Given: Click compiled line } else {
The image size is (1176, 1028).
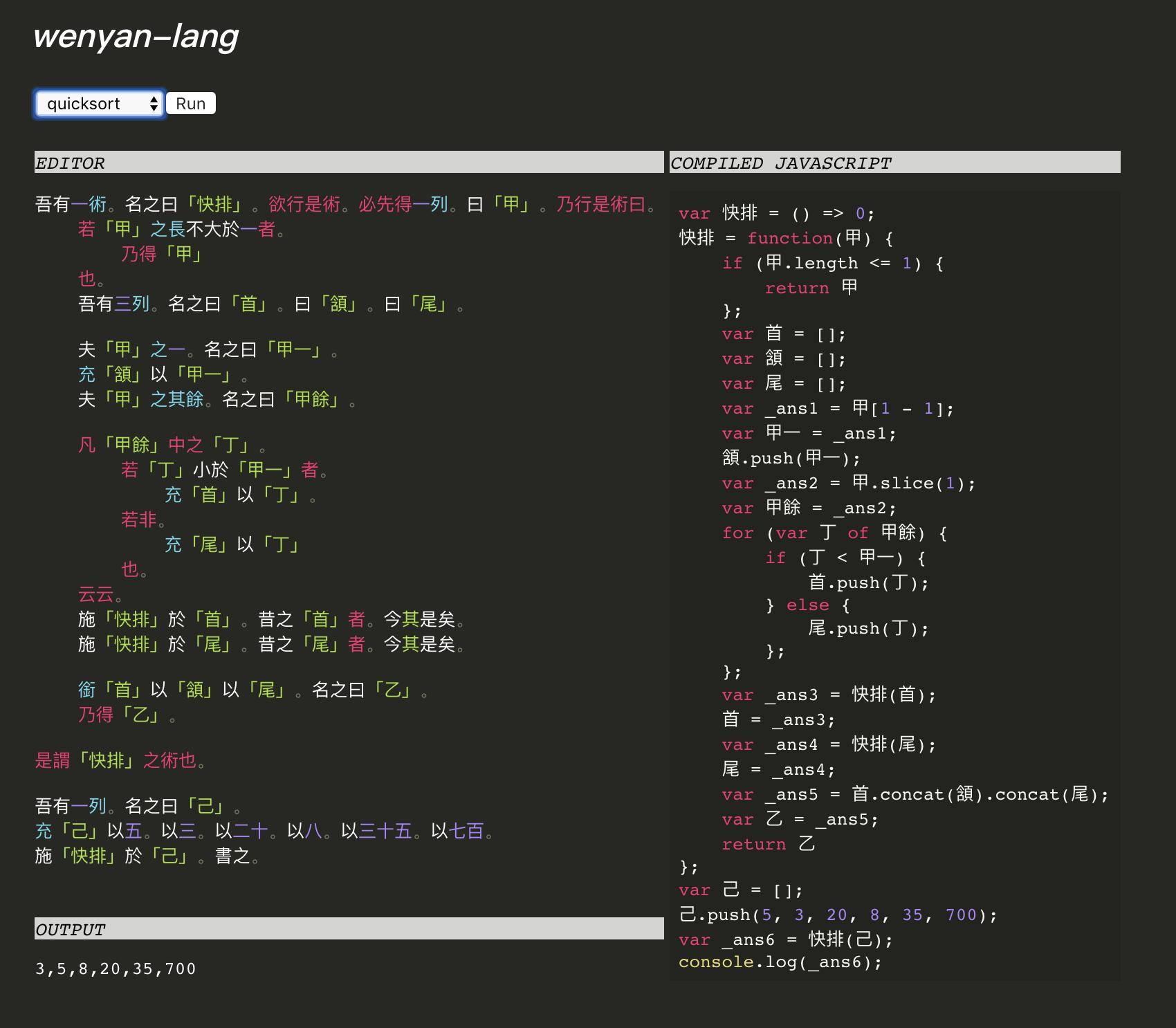Looking at the screenshot, I should pos(808,605).
